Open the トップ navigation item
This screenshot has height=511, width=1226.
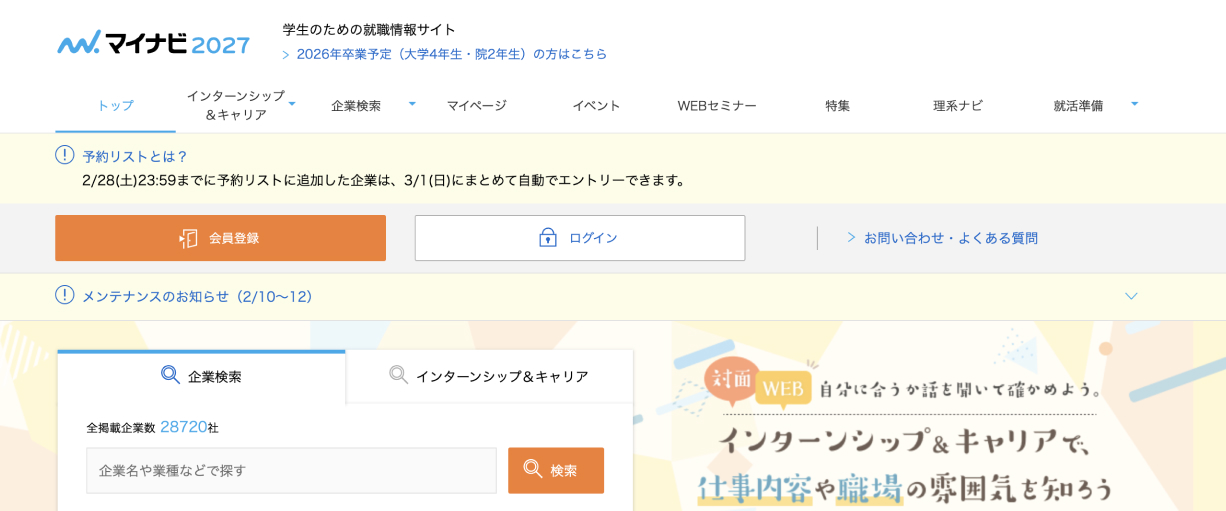coord(115,106)
